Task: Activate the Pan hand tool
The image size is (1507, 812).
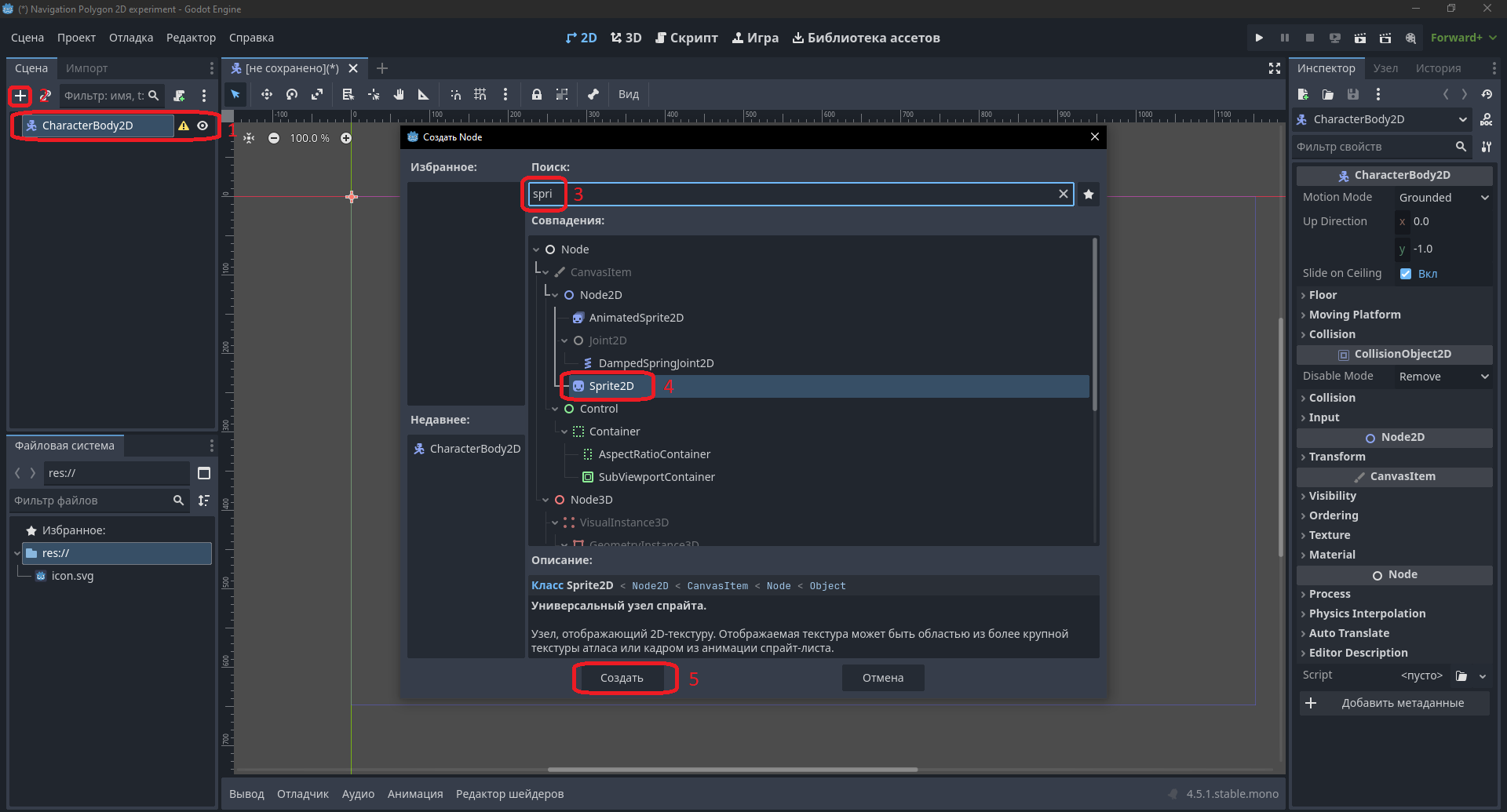Action: [x=399, y=94]
